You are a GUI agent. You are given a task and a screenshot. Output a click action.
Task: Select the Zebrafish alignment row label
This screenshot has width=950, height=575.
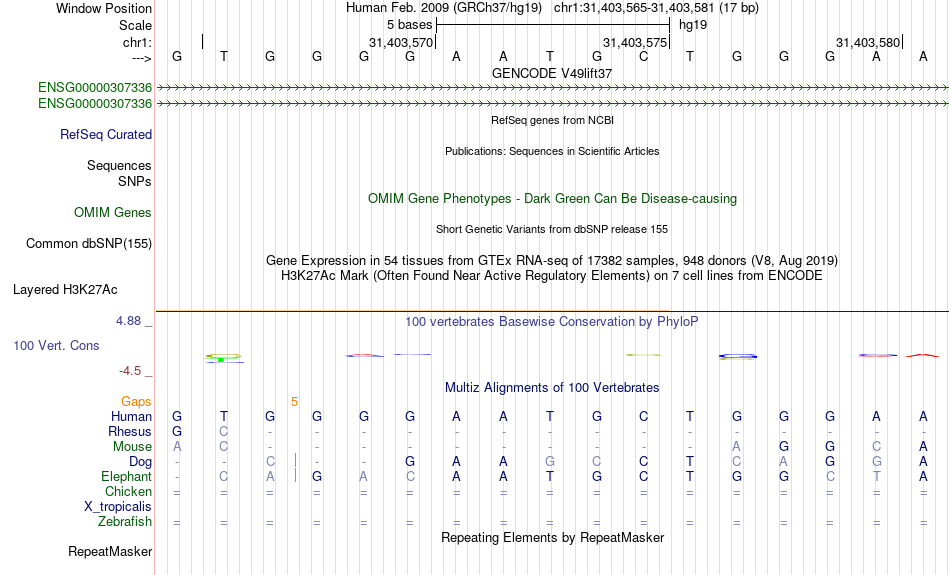pyautogui.click(x=125, y=521)
